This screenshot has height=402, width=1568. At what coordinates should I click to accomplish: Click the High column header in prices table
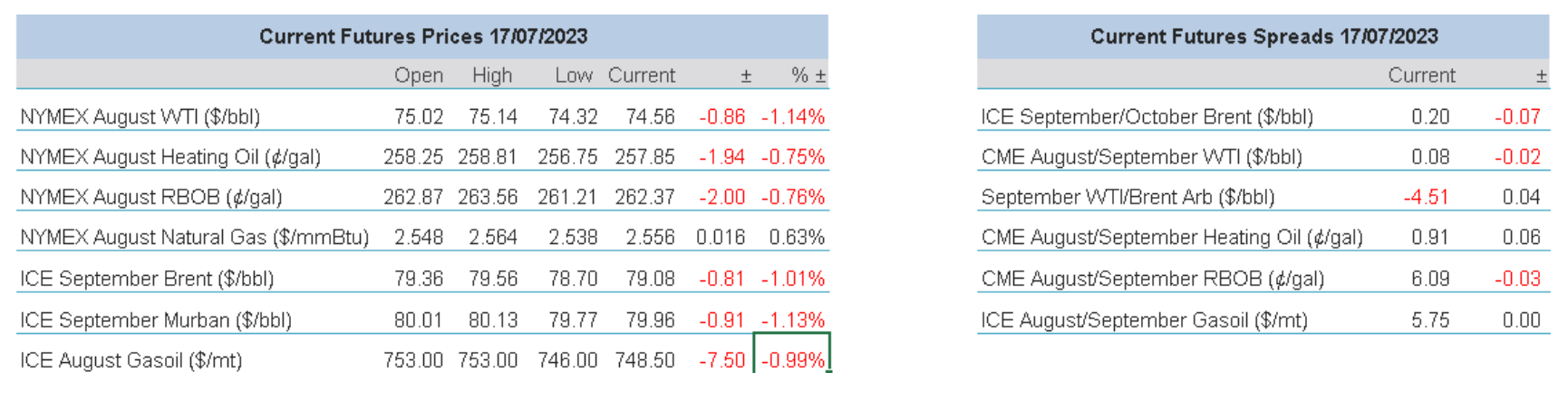492,75
